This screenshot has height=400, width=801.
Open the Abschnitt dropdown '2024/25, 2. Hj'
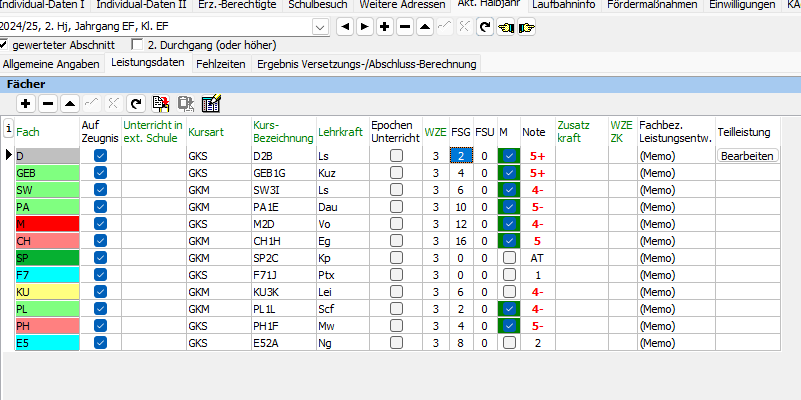coord(320,27)
